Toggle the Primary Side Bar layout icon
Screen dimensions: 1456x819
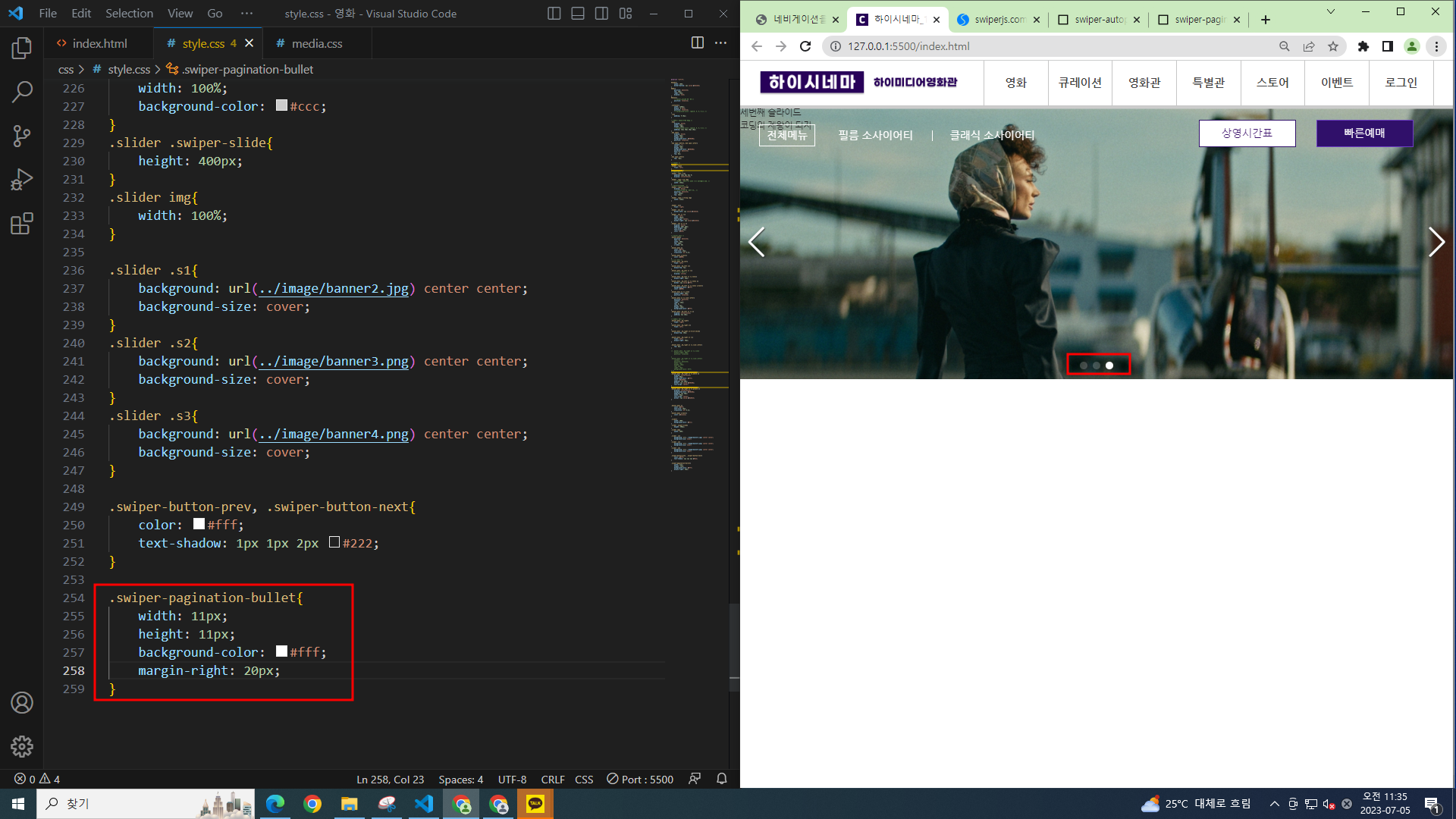click(x=554, y=14)
